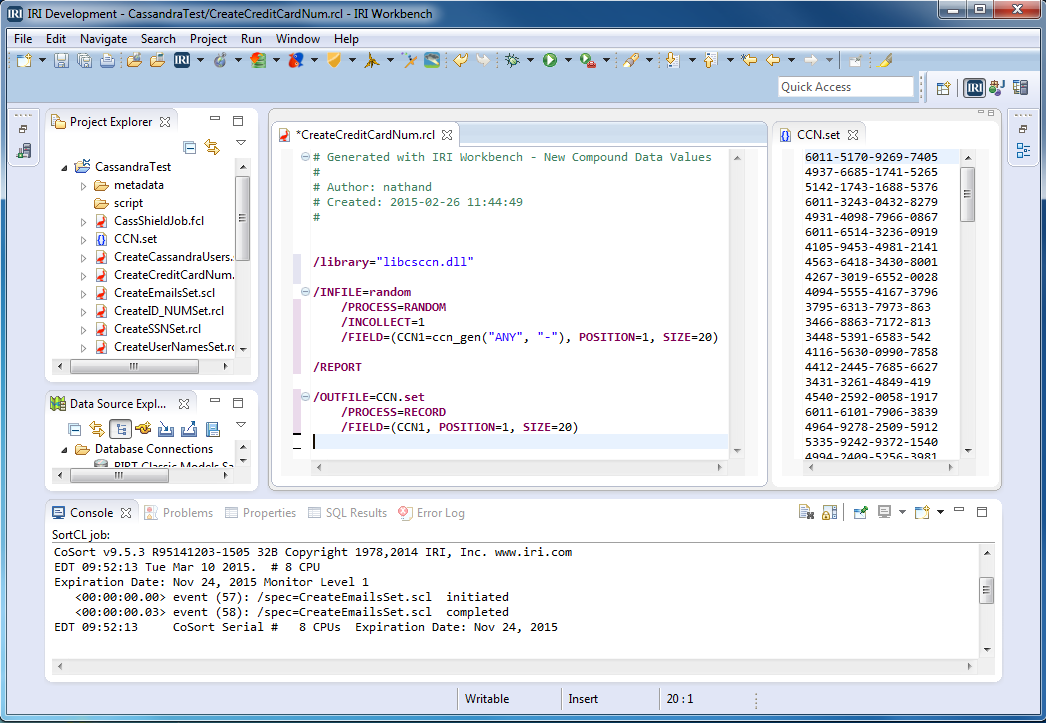
Task: Click the Back navigation yellow arrow
Action: [x=772, y=61]
